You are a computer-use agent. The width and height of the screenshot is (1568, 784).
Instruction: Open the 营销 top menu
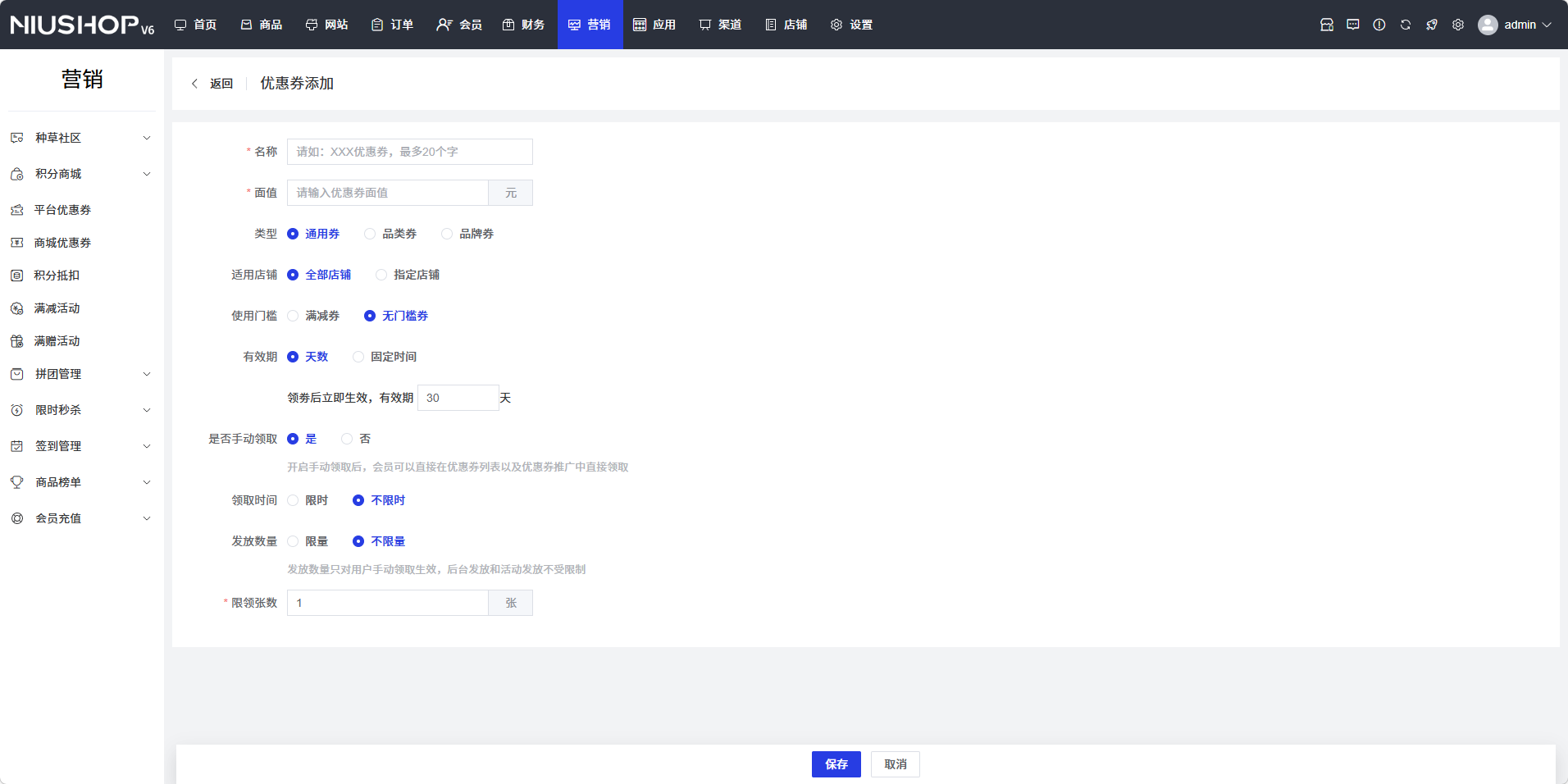click(x=590, y=25)
